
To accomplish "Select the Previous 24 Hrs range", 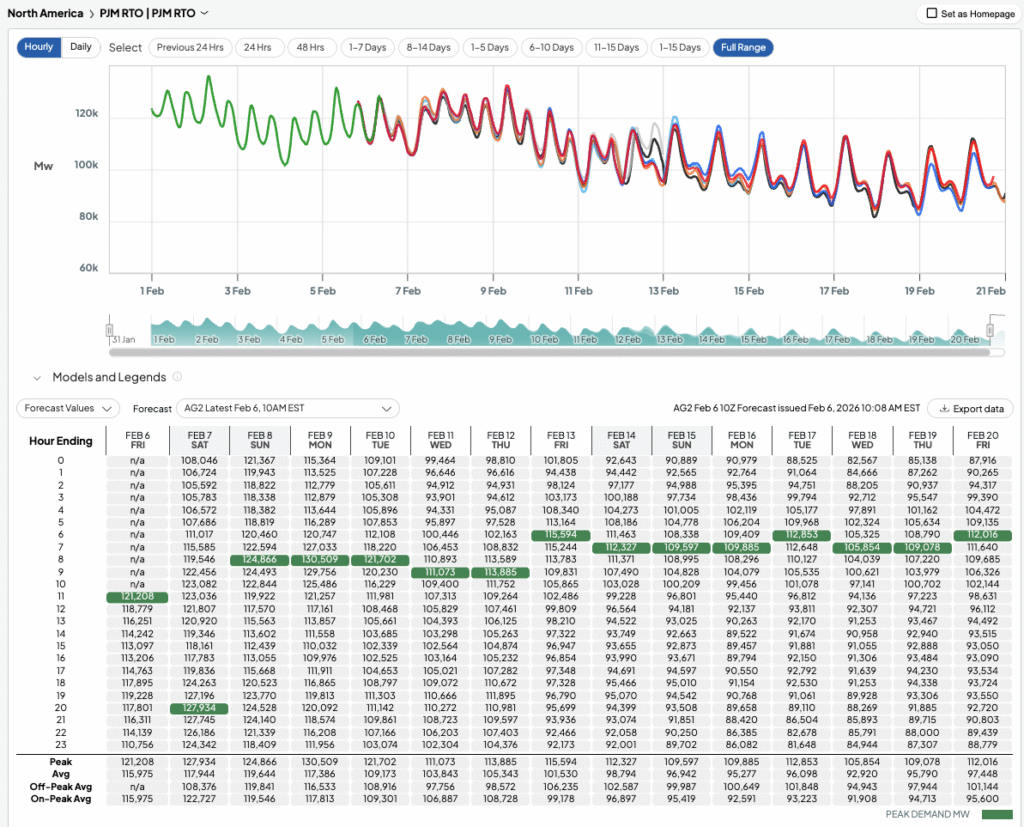I will click(190, 47).
